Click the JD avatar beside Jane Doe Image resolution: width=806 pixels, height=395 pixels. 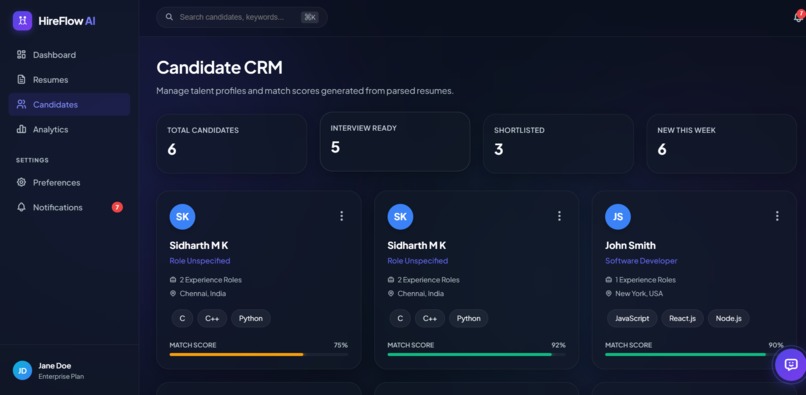pos(23,370)
